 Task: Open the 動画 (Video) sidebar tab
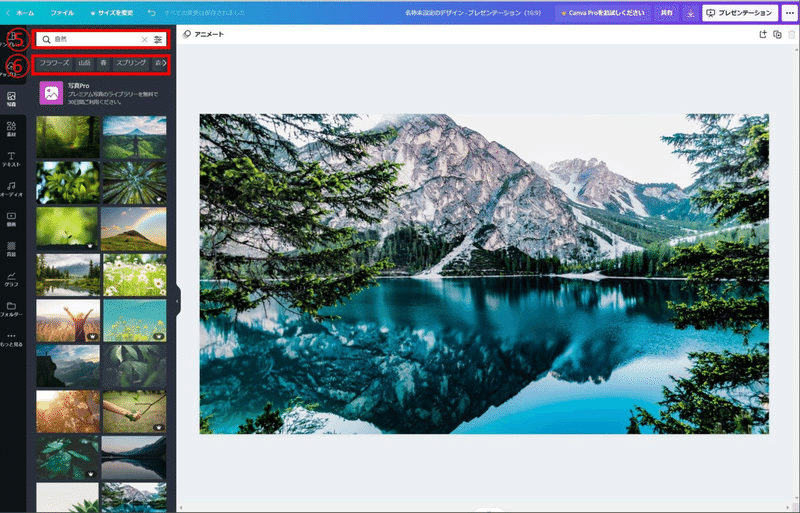click(x=11, y=219)
